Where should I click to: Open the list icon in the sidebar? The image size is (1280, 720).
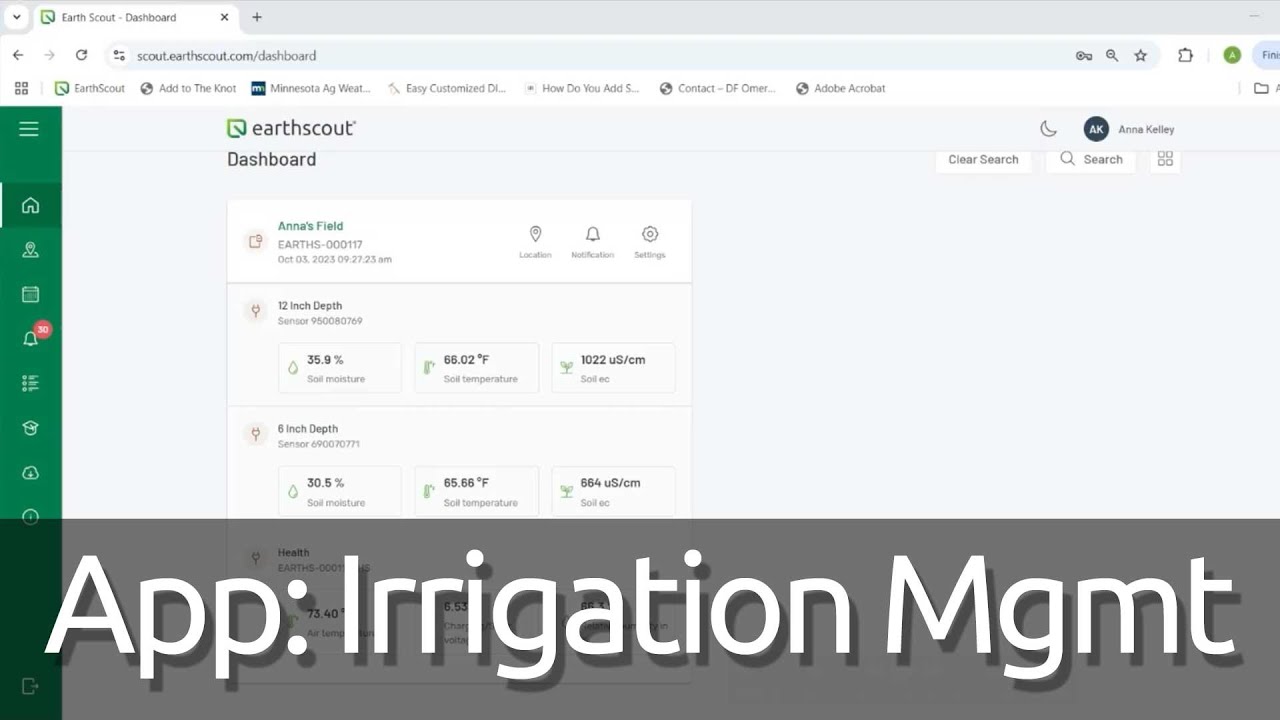coord(30,383)
